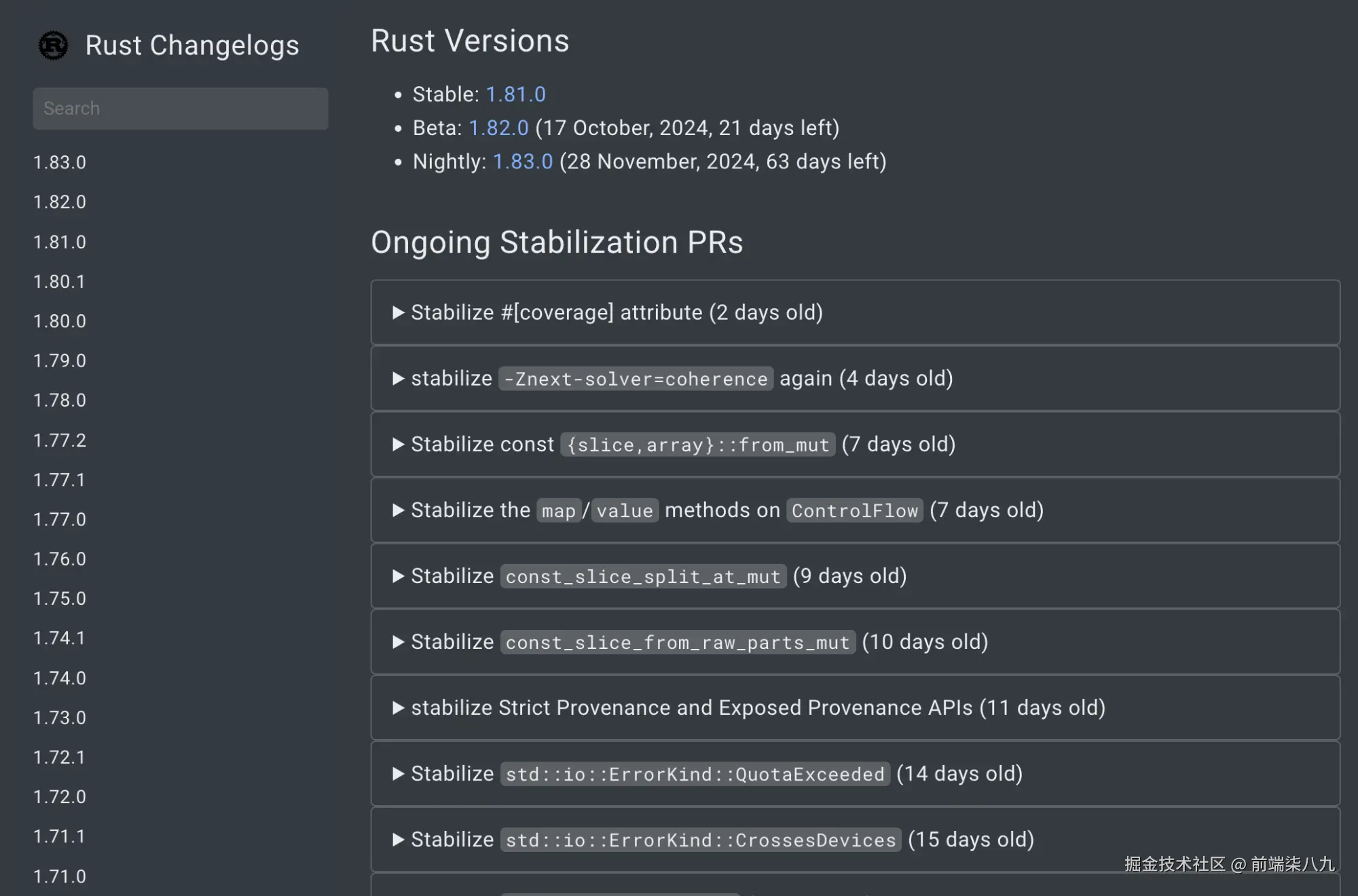Select 1.80.1 changelog in sidebar
Viewport: 1358px width, 896px height.
(x=60, y=282)
